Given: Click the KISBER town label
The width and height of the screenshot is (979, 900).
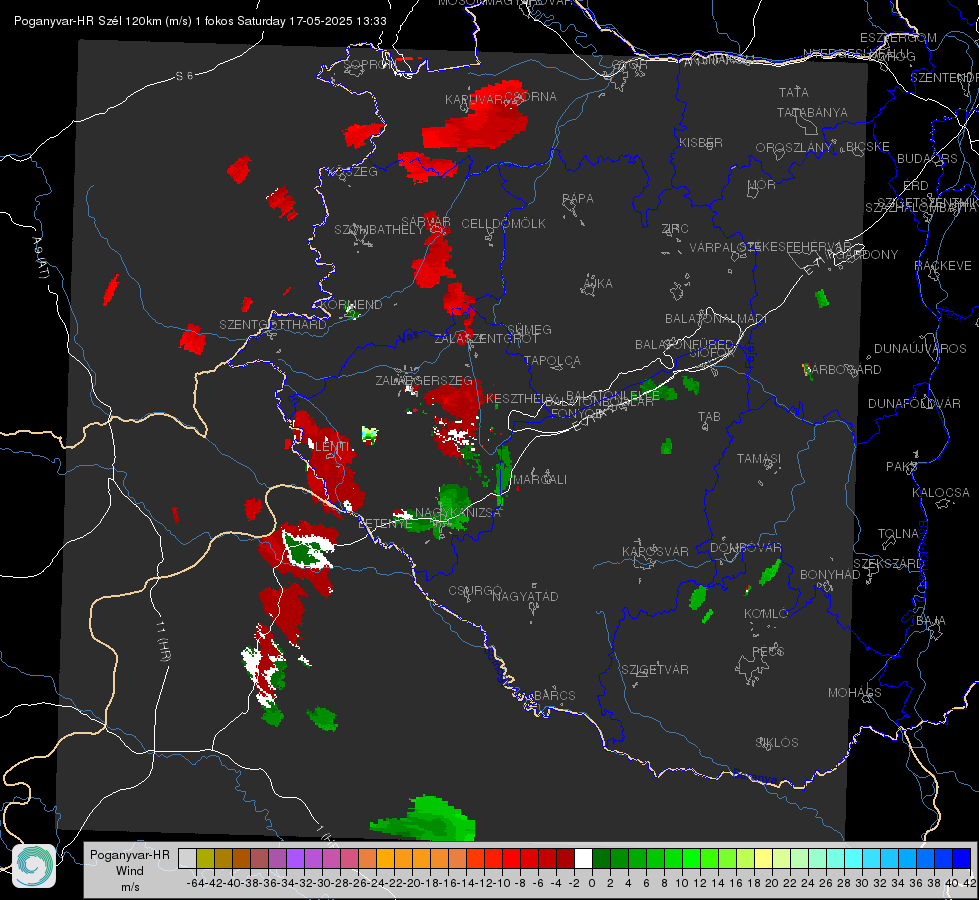Looking at the screenshot, I should [x=701, y=142].
